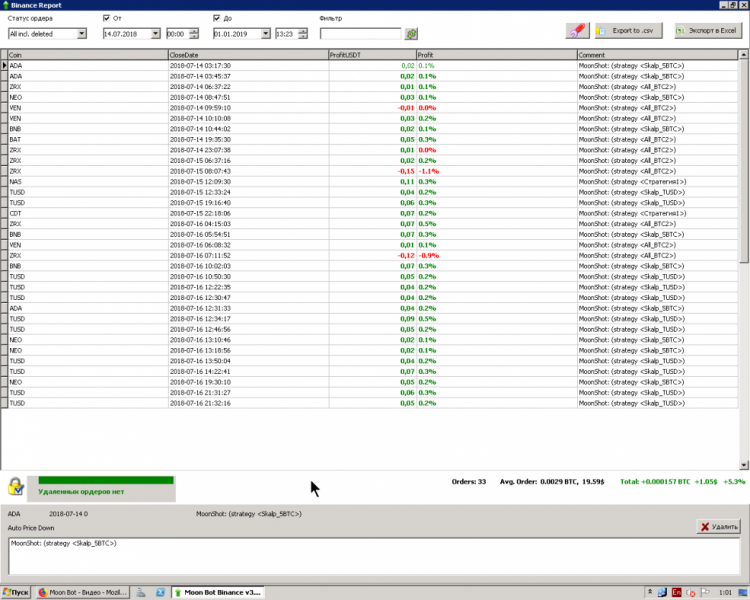Open the До date picker dropdown

tap(265, 33)
